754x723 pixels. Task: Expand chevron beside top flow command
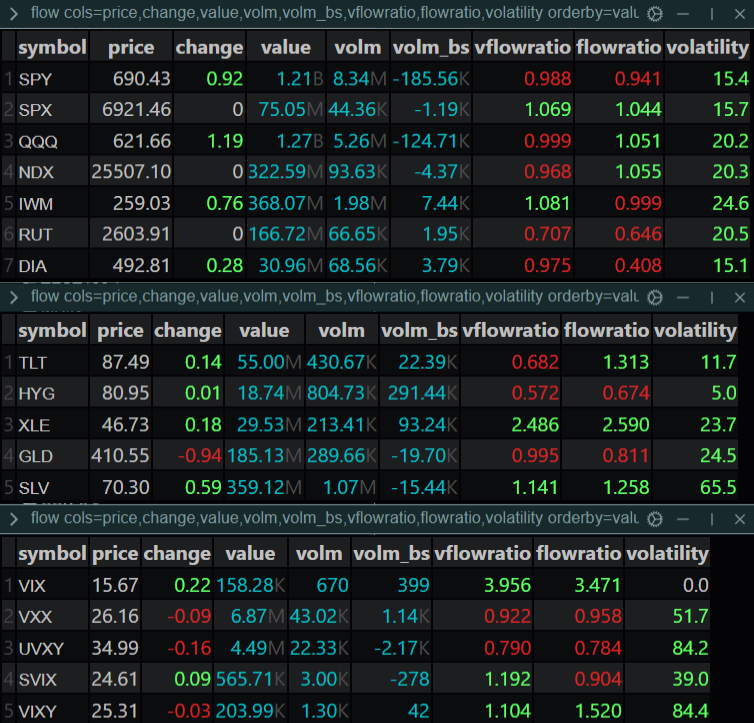13,14
